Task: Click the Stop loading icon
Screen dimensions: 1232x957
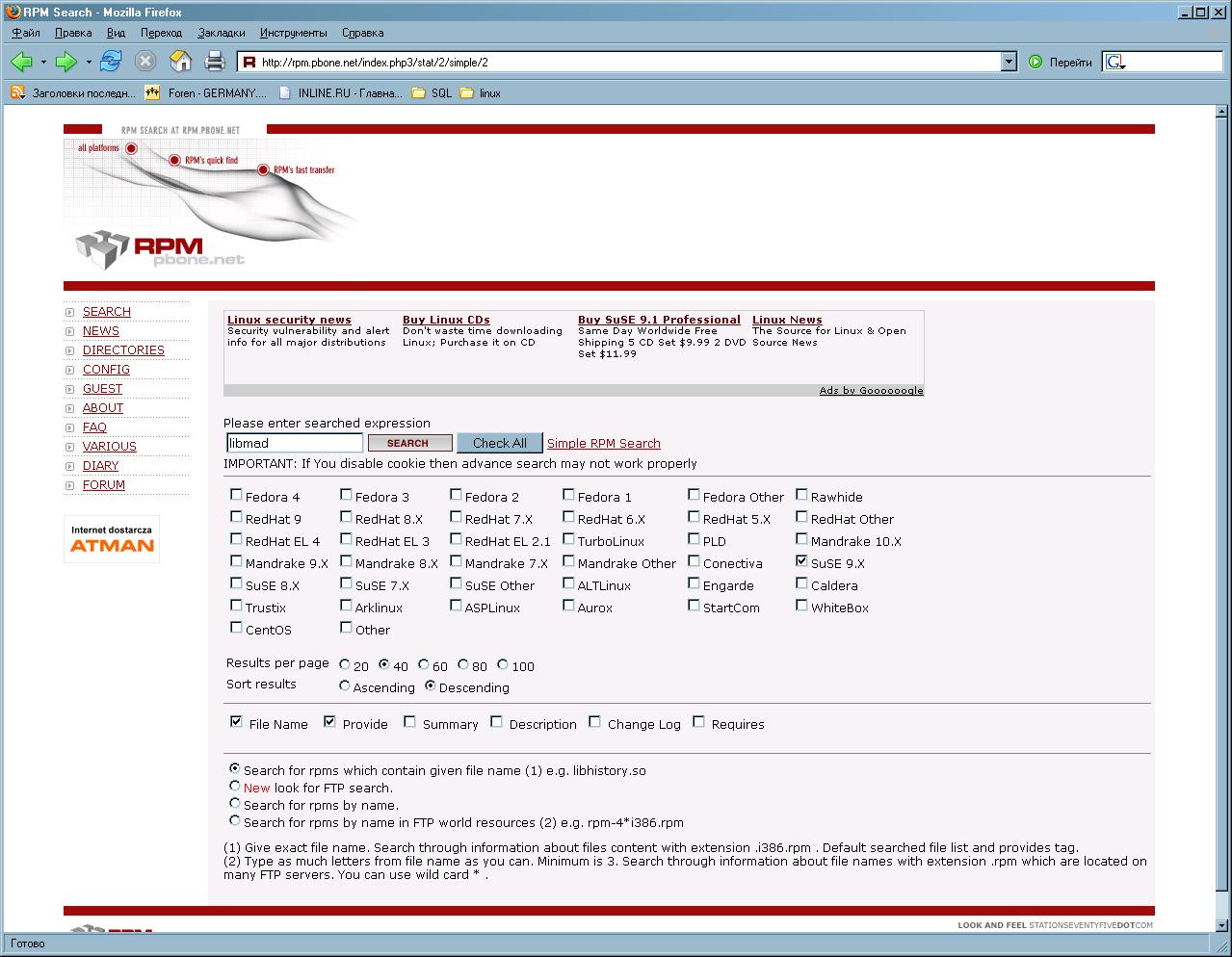Action: click(x=145, y=62)
